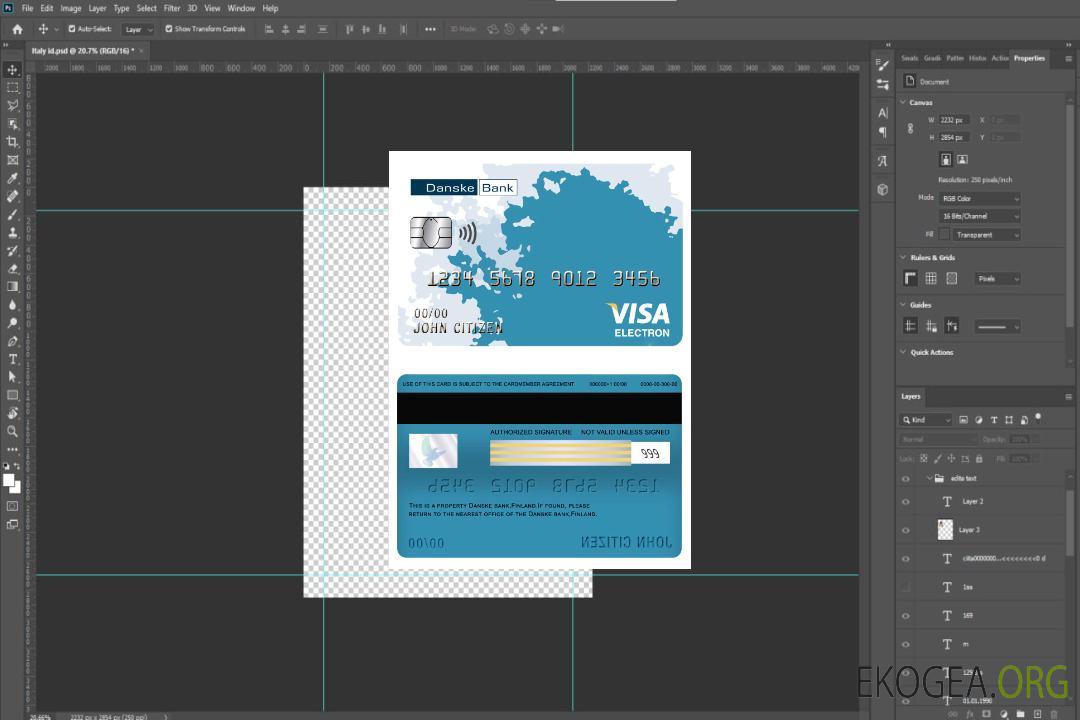Toggle Quick Mask mode icon

[12, 506]
